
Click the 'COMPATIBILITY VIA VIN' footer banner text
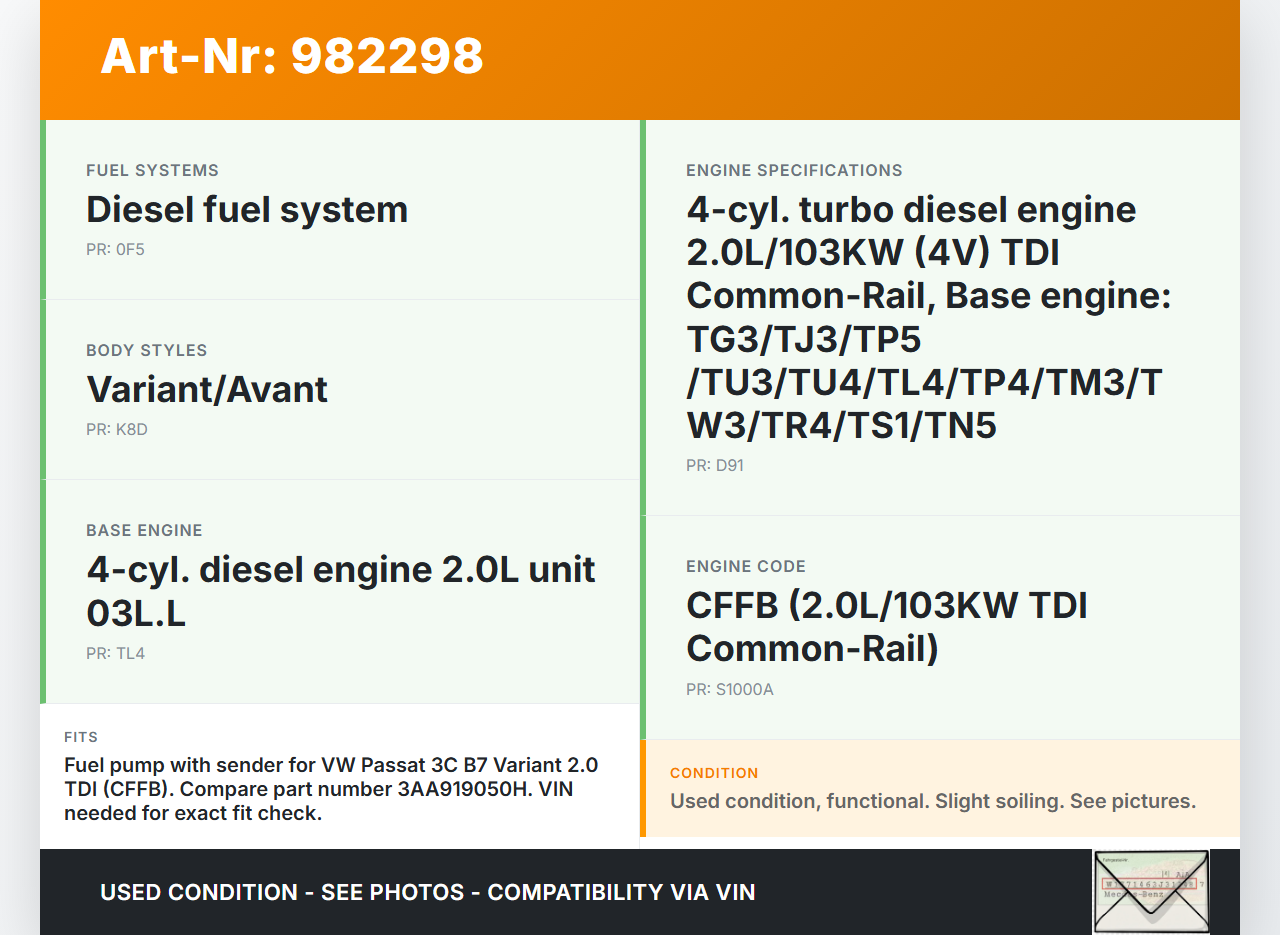(427, 892)
